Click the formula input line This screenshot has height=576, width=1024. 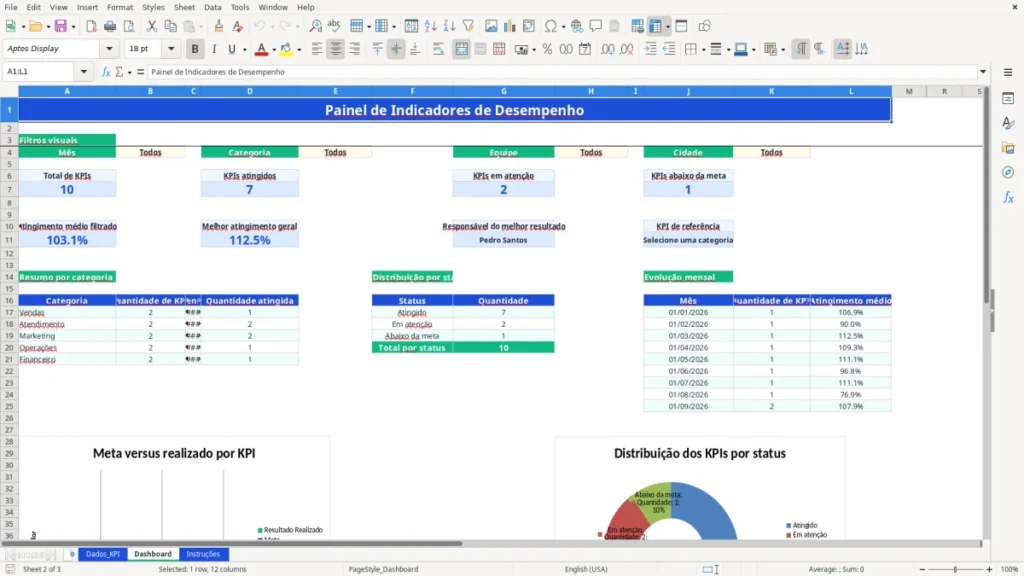pyautogui.click(x=562, y=72)
